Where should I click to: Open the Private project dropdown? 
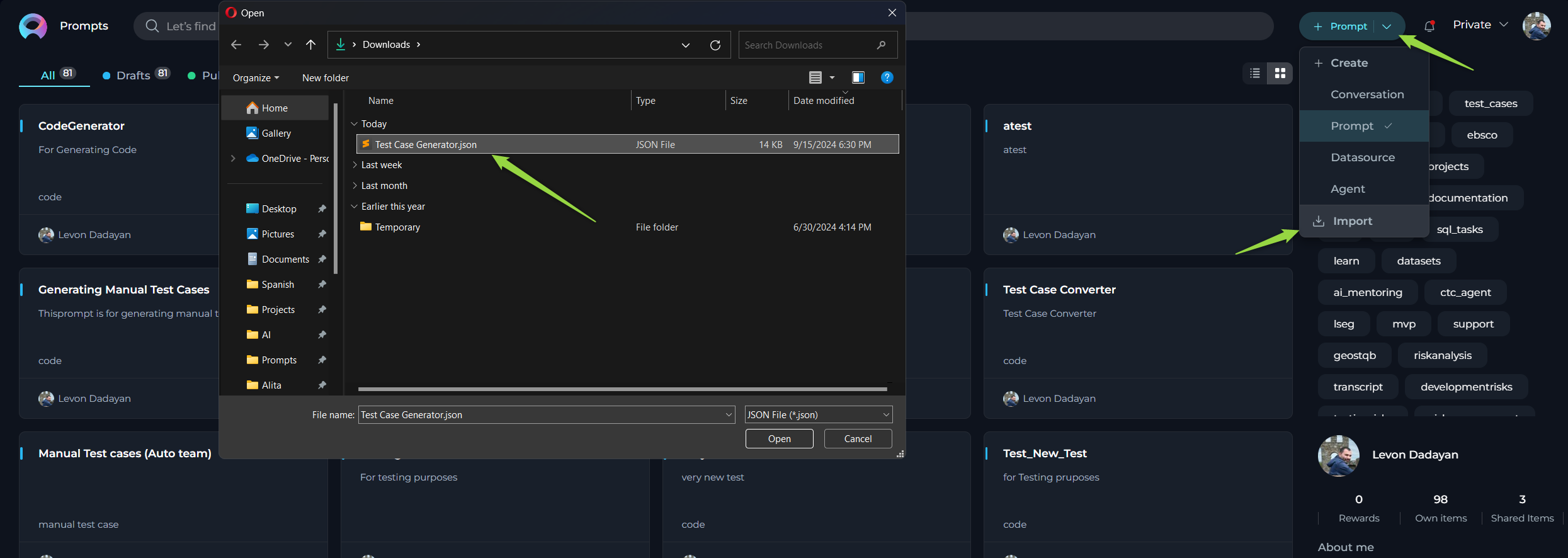(x=1480, y=25)
